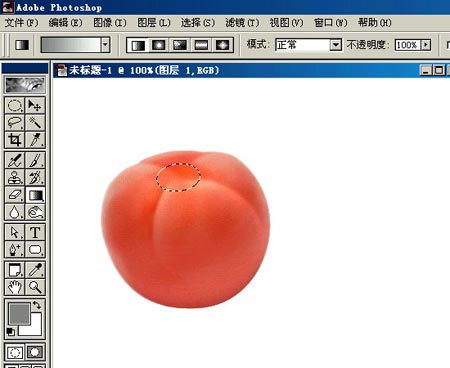Image resolution: width=450 pixels, height=368 pixels.
Task: Select the Sponge/Dodge tool
Action: 35,212
